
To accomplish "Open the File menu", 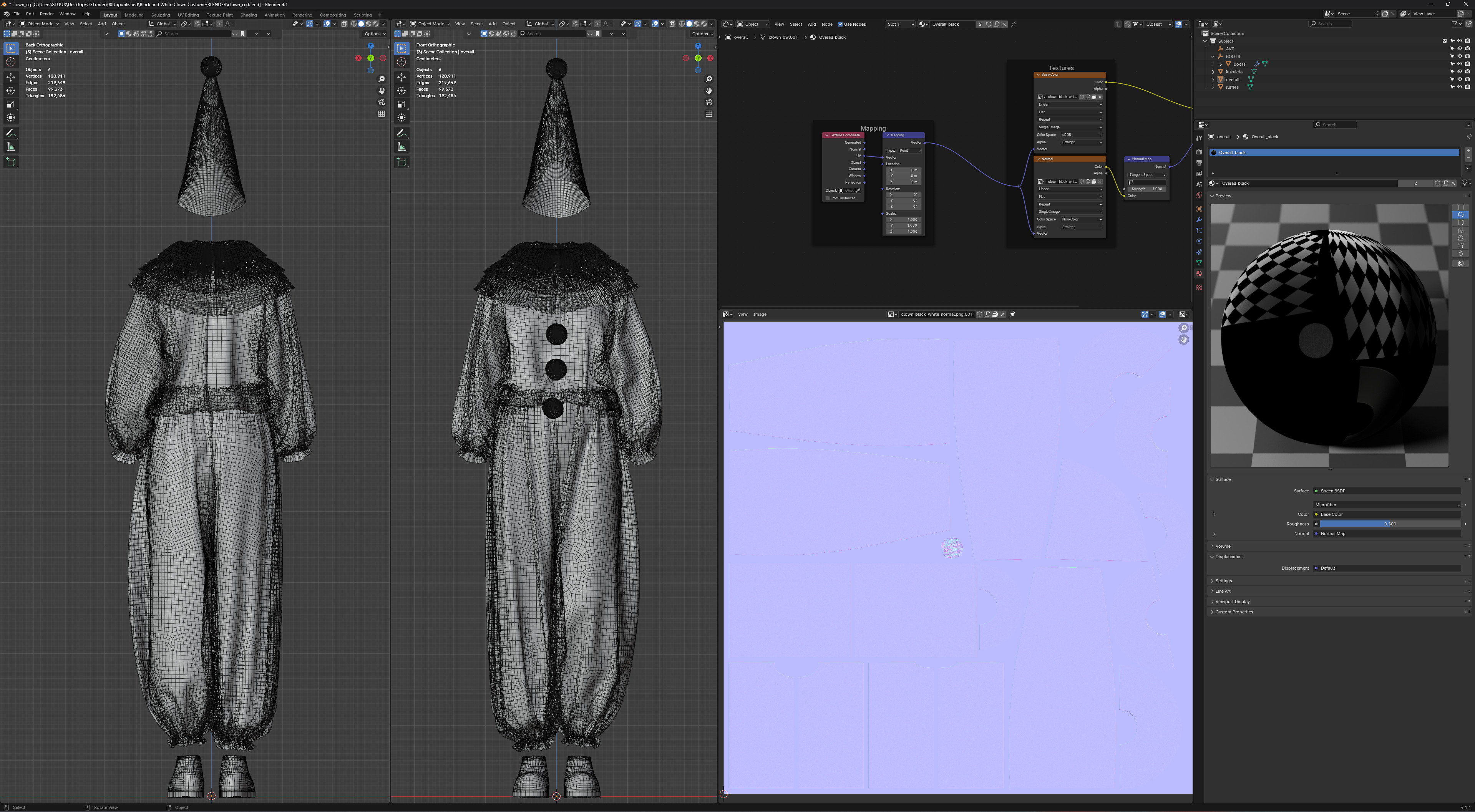I will point(17,14).
